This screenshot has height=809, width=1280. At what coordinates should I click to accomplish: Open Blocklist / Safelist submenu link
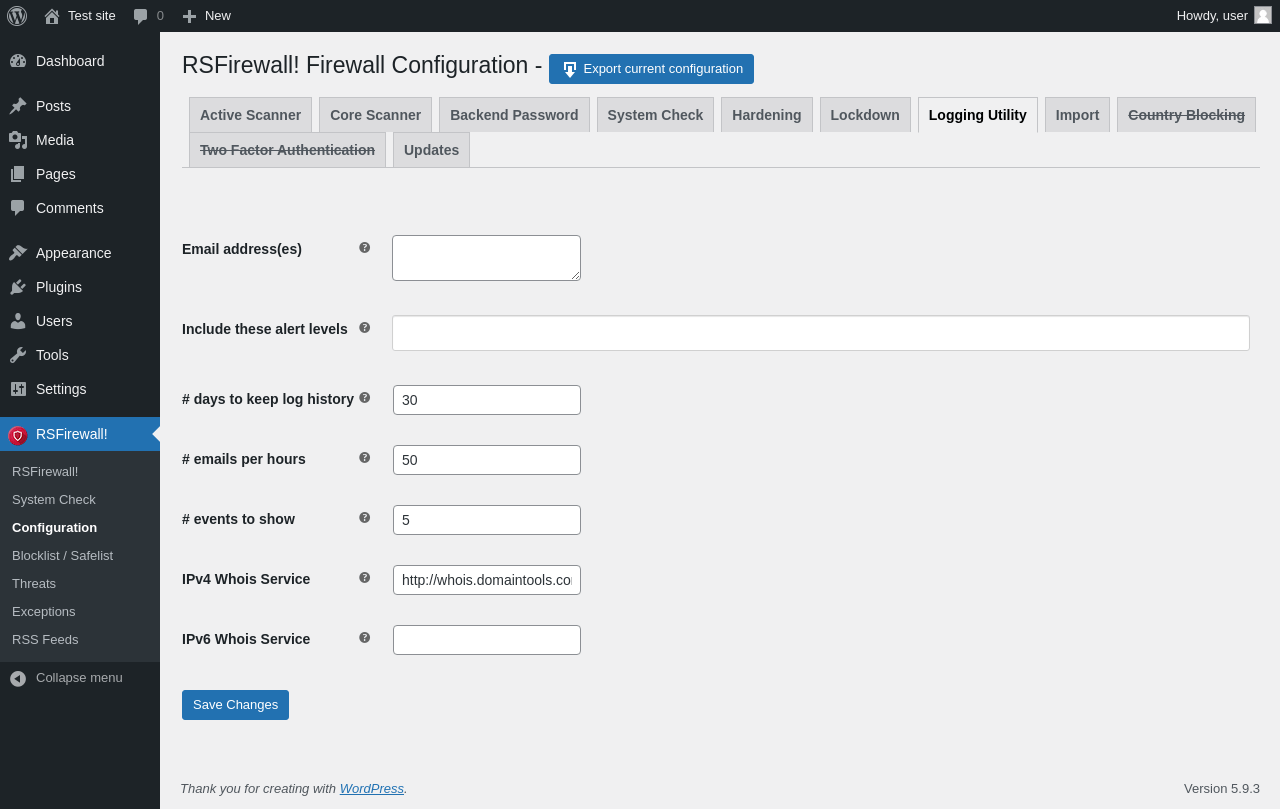(62, 555)
